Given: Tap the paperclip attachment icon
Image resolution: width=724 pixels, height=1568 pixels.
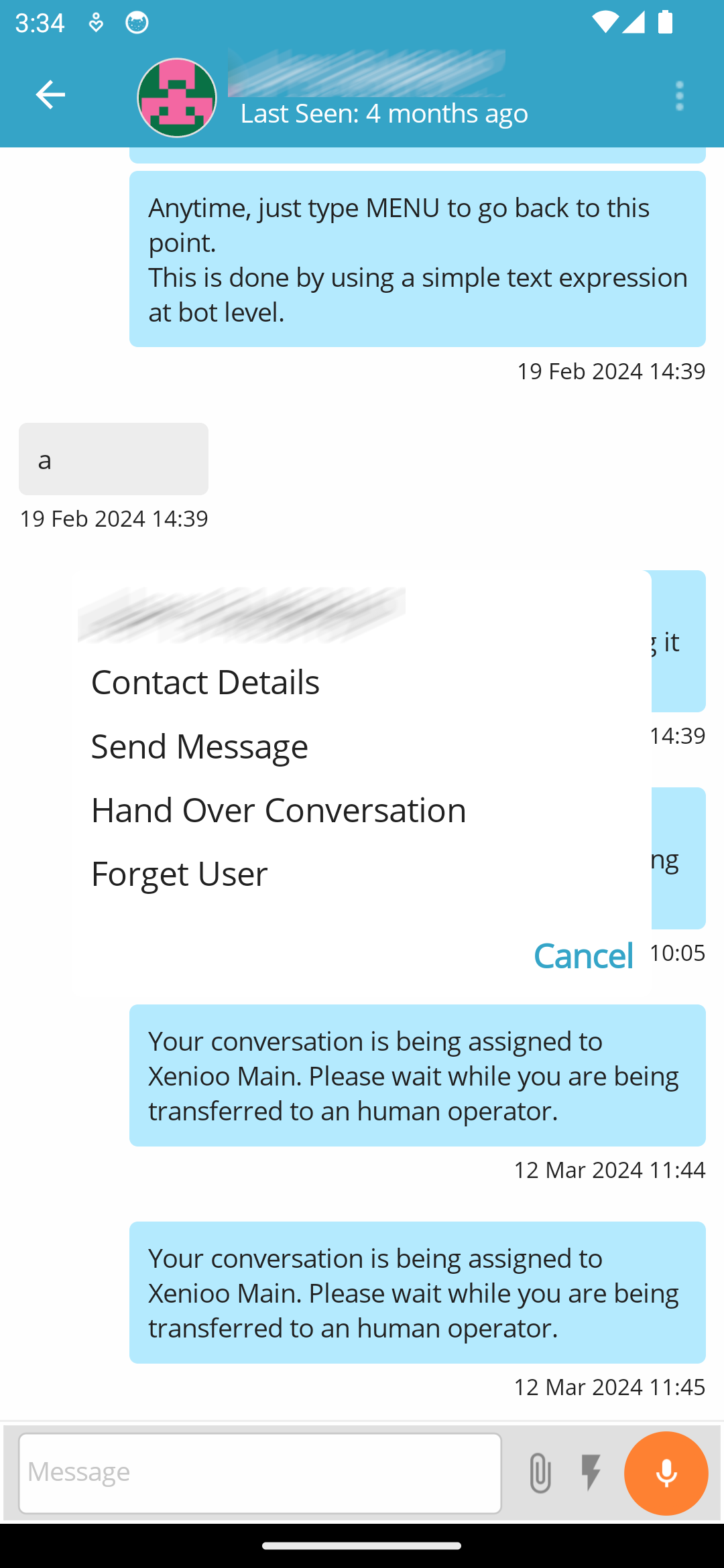Looking at the screenshot, I should (540, 1473).
